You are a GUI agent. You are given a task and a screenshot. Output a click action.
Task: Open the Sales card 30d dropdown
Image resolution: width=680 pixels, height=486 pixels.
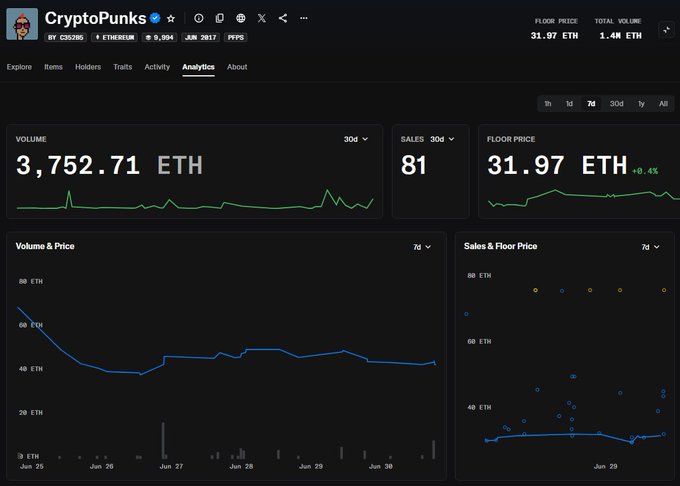click(442, 139)
